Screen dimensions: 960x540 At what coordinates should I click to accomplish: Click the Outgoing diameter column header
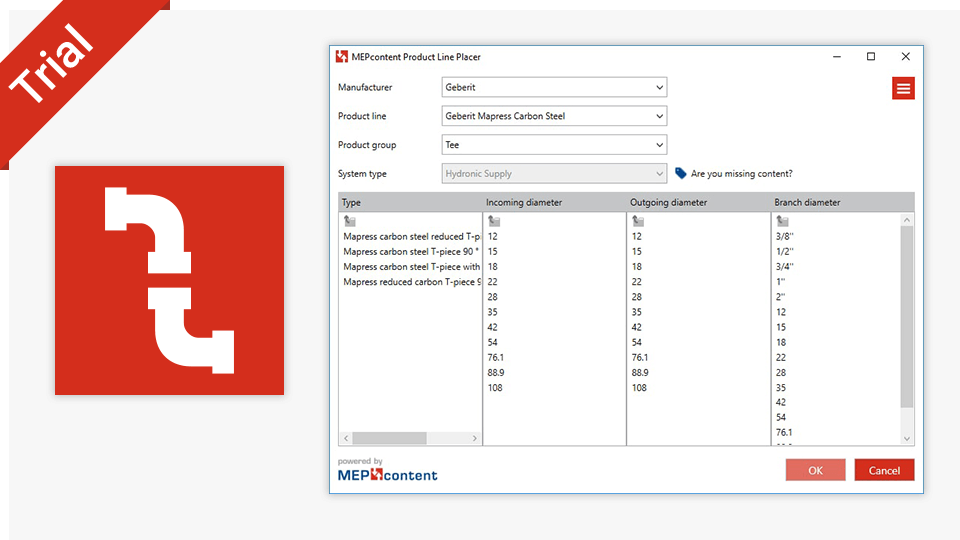(699, 202)
